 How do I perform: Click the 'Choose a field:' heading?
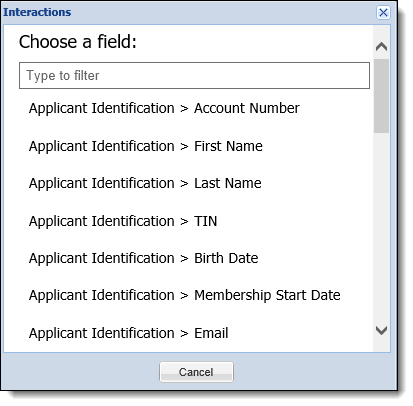pos(78,42)
